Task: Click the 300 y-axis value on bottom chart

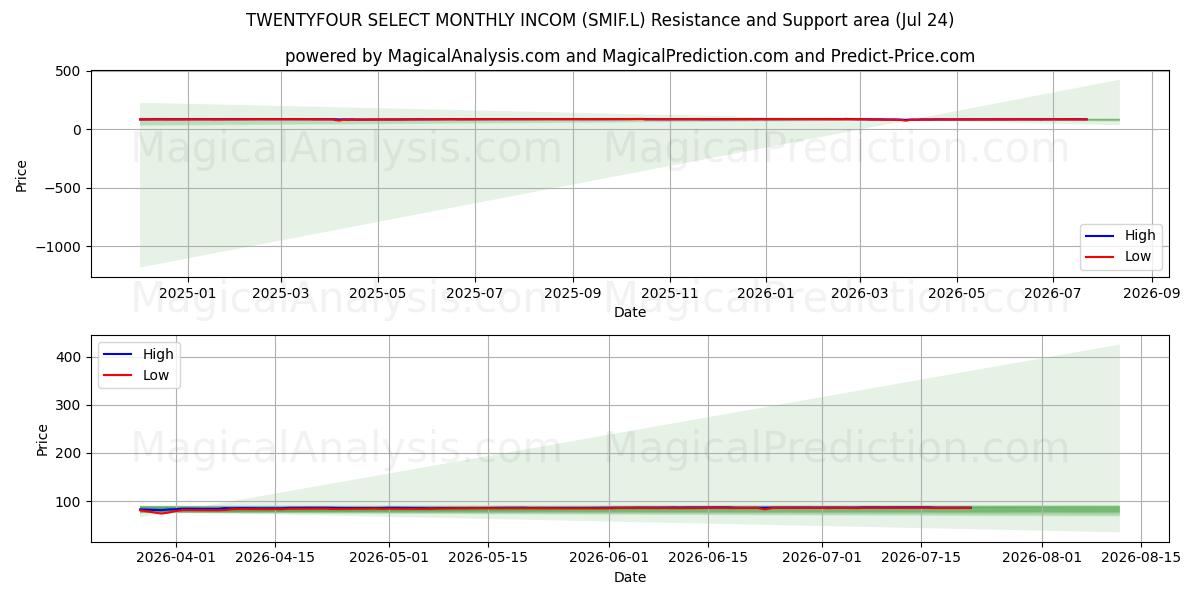Action: pos(69,406)
